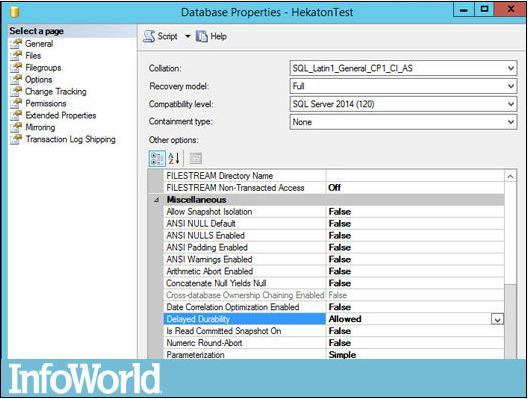This screenshot has height=399, width=528.
Task: Select the FILESTREAM Non-Transacted Access row
Action: (333, 188)
